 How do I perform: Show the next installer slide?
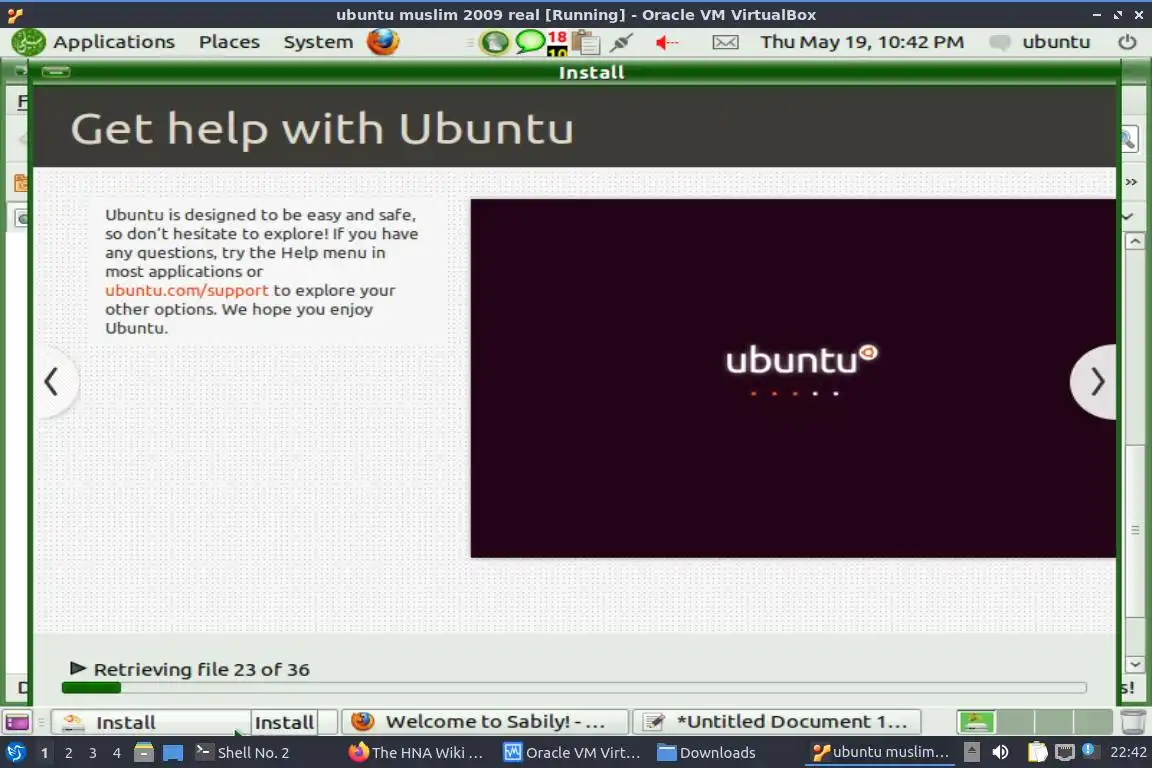[x=1095, y=381]
